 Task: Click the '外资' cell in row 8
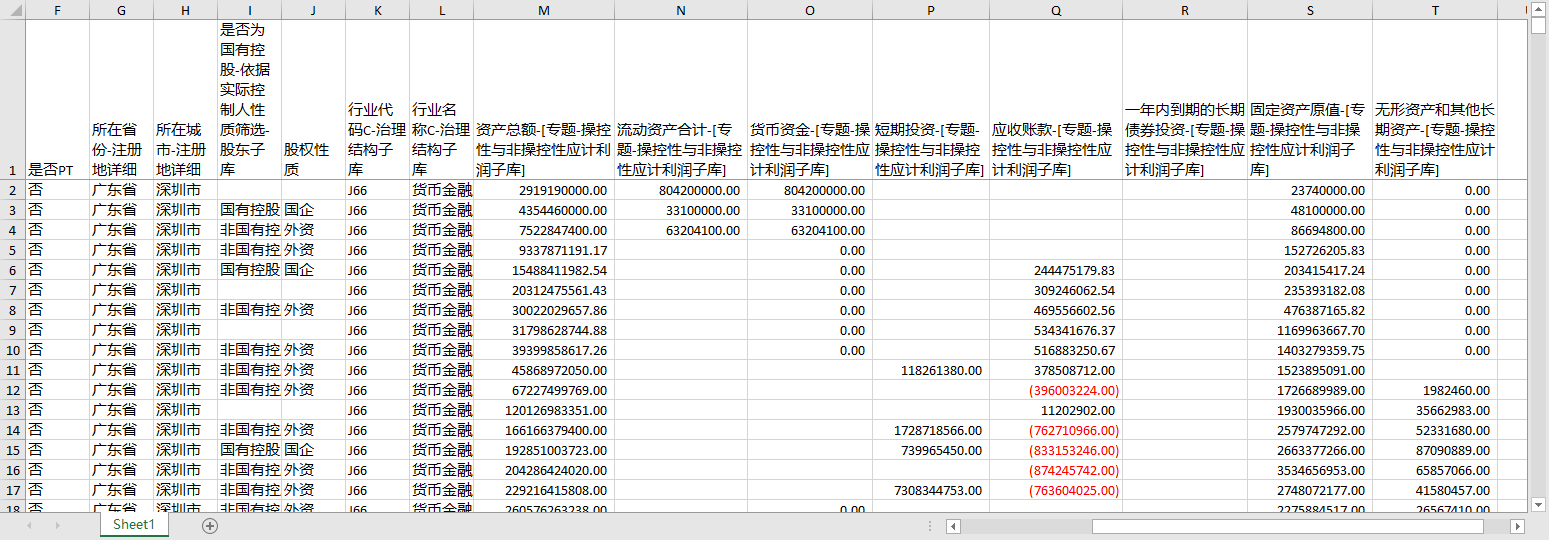tap(313, 310)
